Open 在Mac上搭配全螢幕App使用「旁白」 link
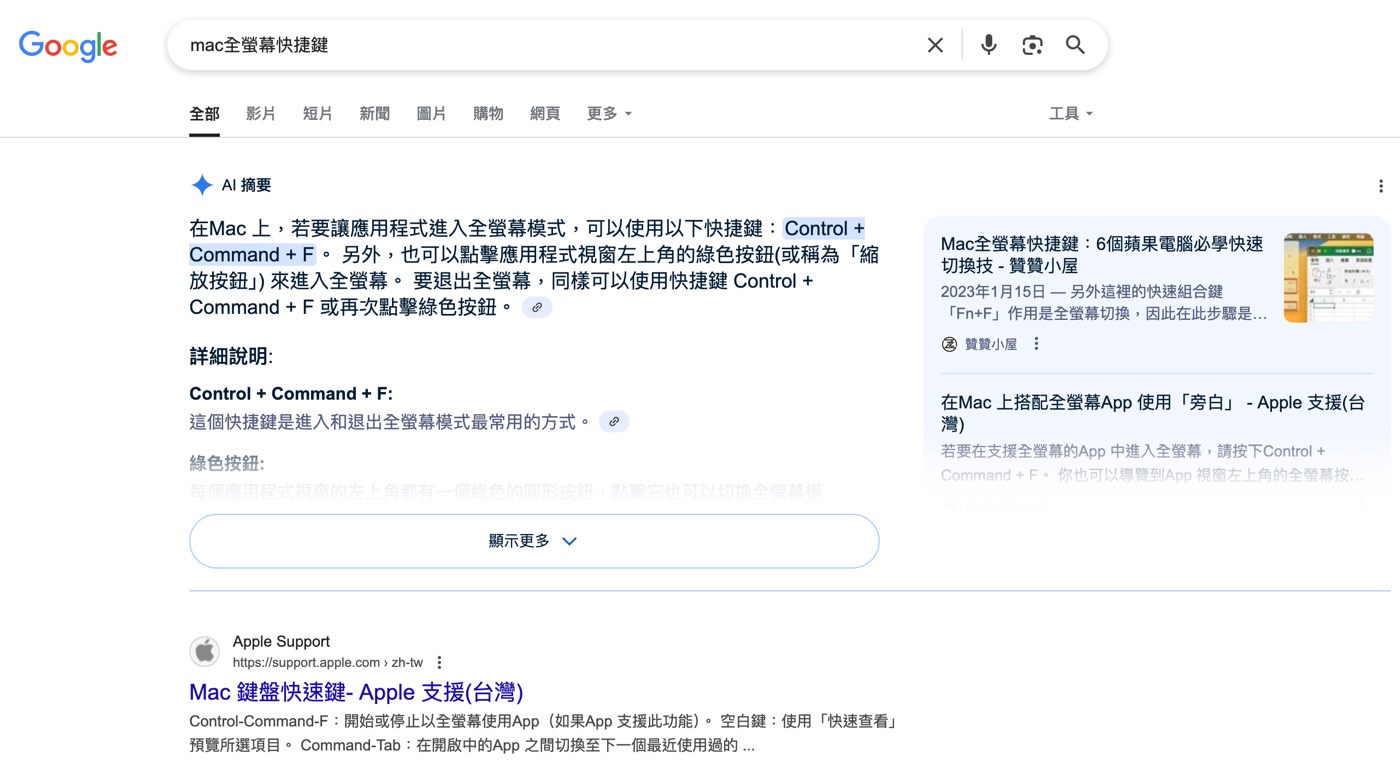This screenshot has width=1400, height=760. (x=1153, y=413)
